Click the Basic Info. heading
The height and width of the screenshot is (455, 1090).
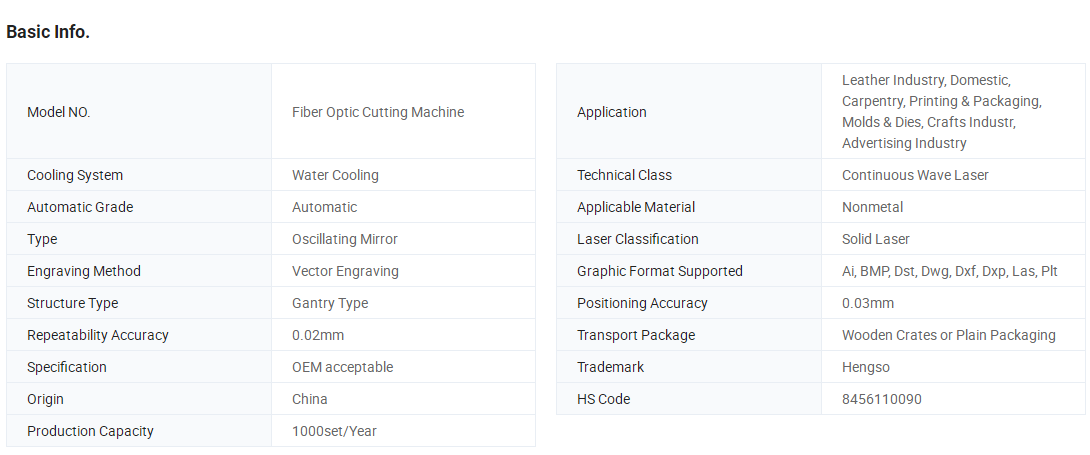(x=48, y=32)
